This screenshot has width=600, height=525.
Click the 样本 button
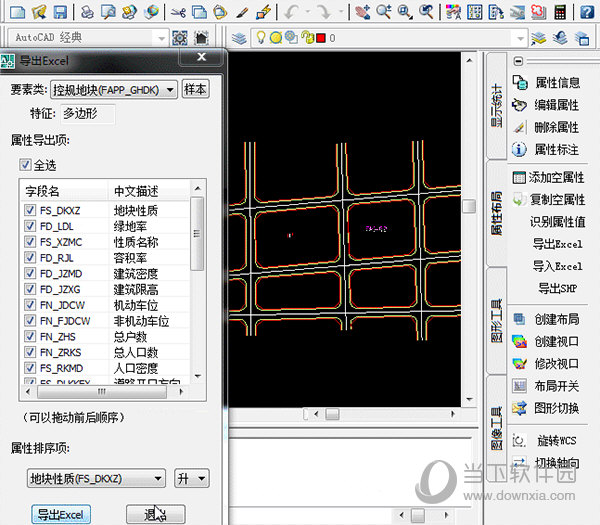[x=196, y=89]
